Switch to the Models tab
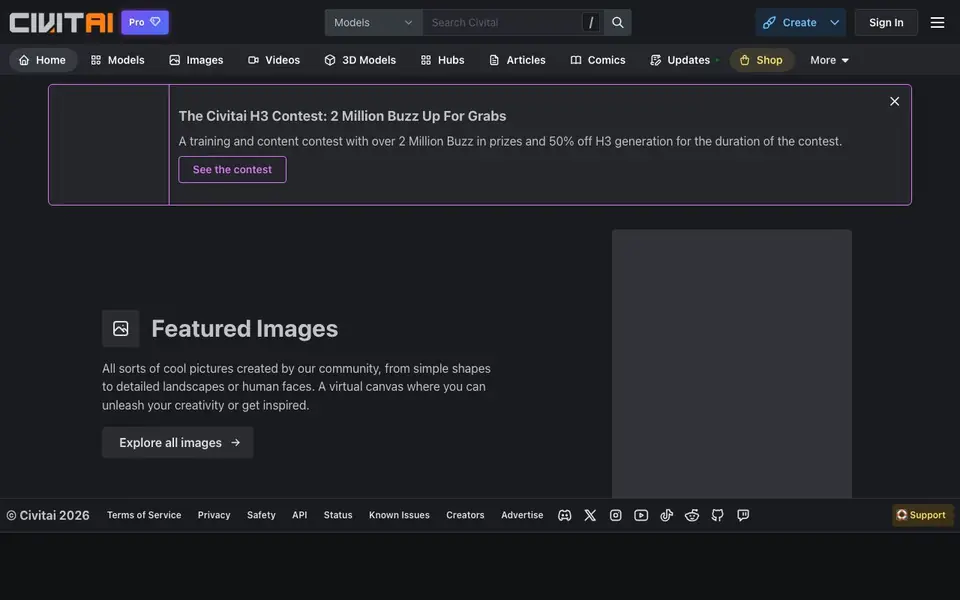The width and height of the screenshot is (960, 600). click(118, 60)
